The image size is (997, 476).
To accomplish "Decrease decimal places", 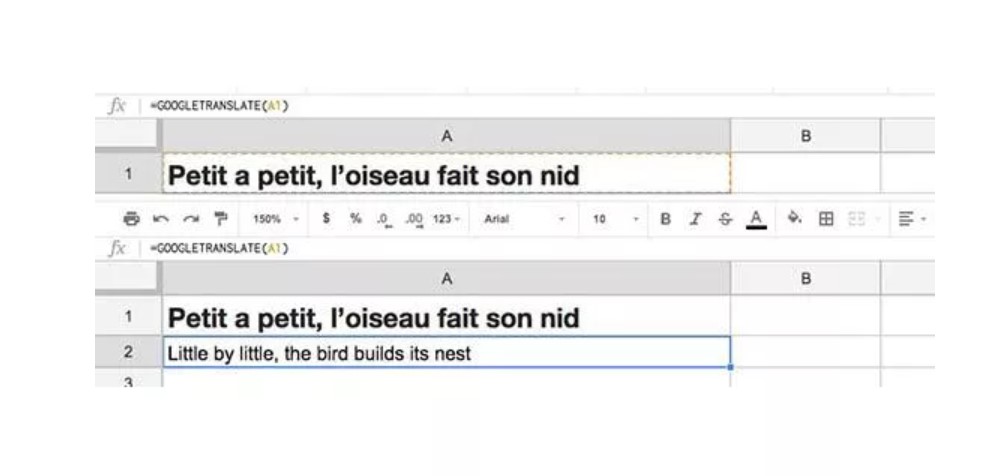I will 383,218.
